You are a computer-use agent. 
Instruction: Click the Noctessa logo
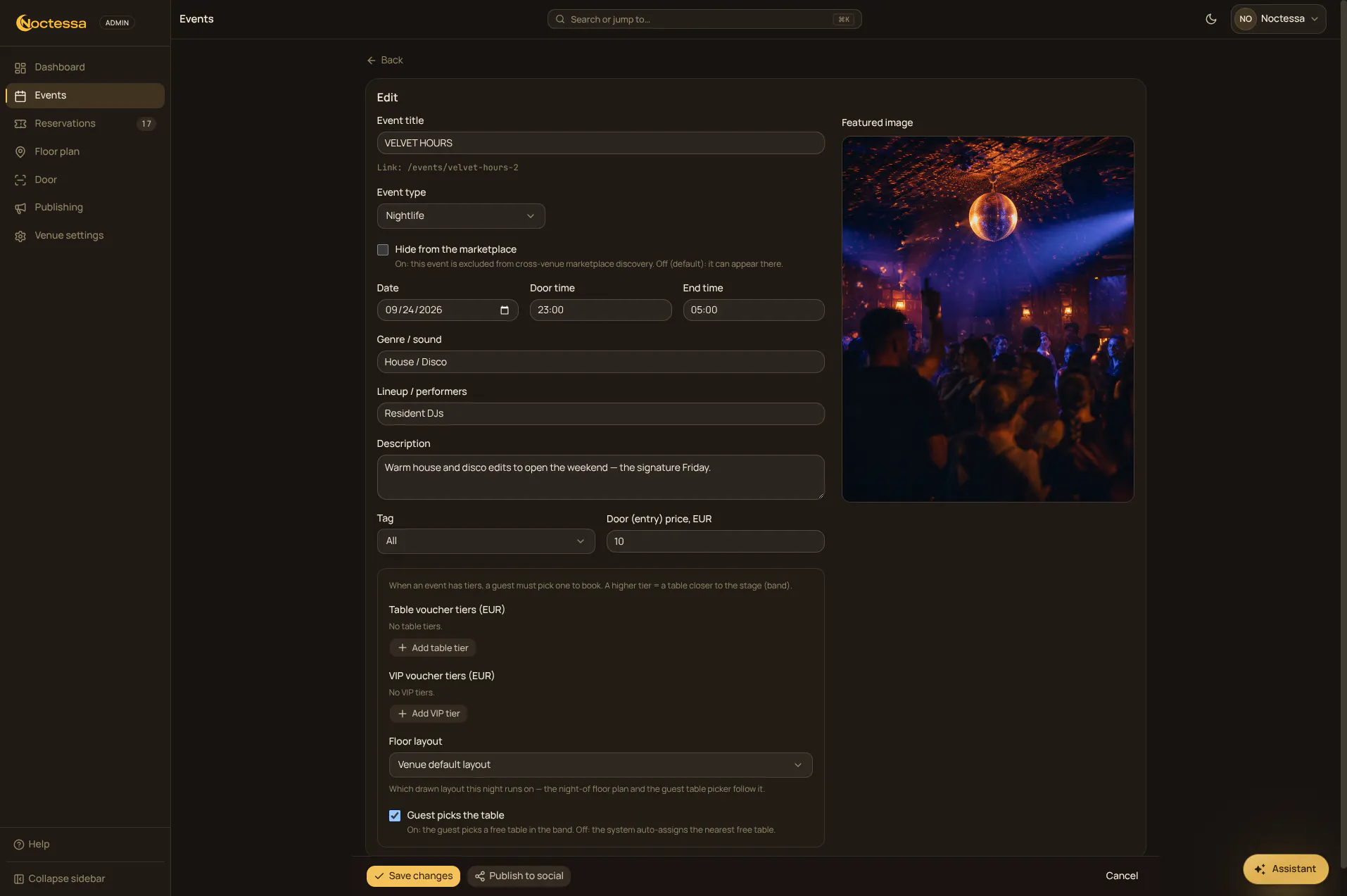51,23
